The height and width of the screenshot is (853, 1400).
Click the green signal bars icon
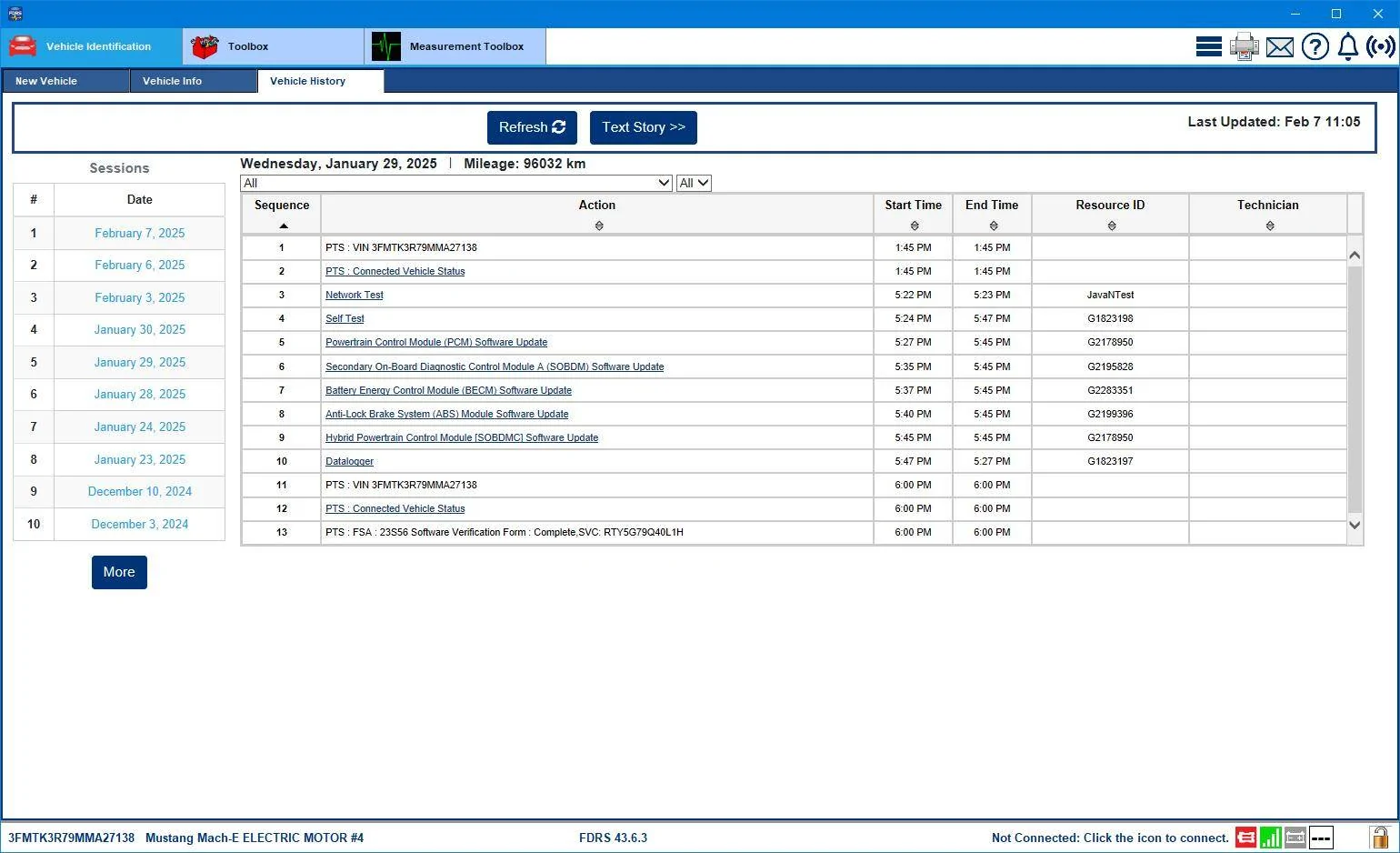[x=1271, y=838]
